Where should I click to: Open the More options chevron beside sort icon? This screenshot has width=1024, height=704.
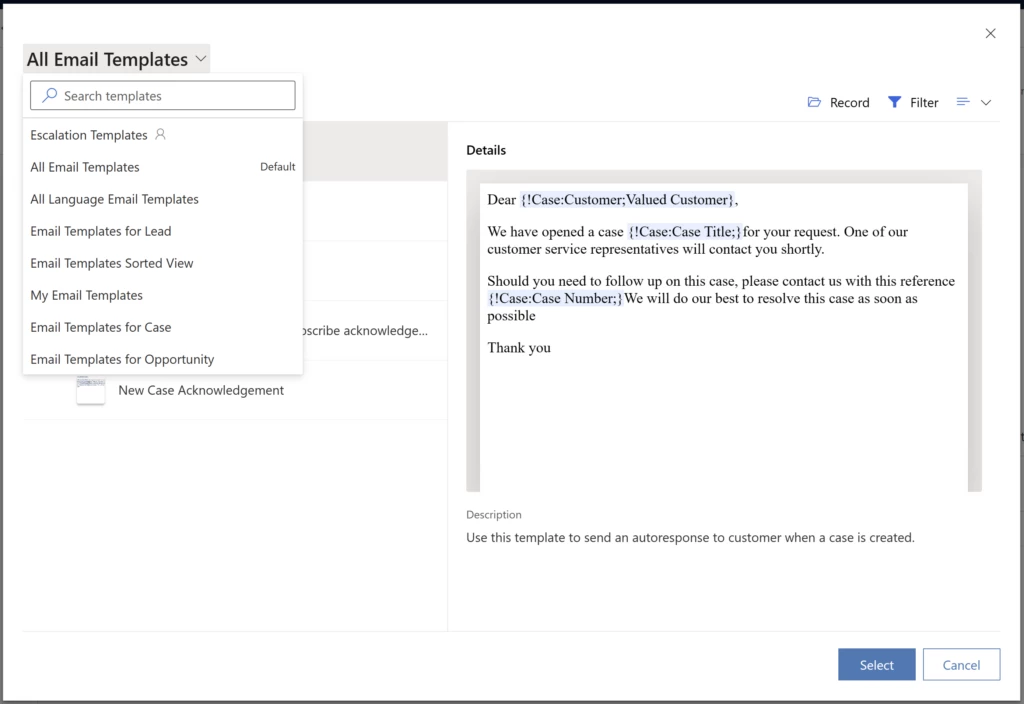pos(985,102)
